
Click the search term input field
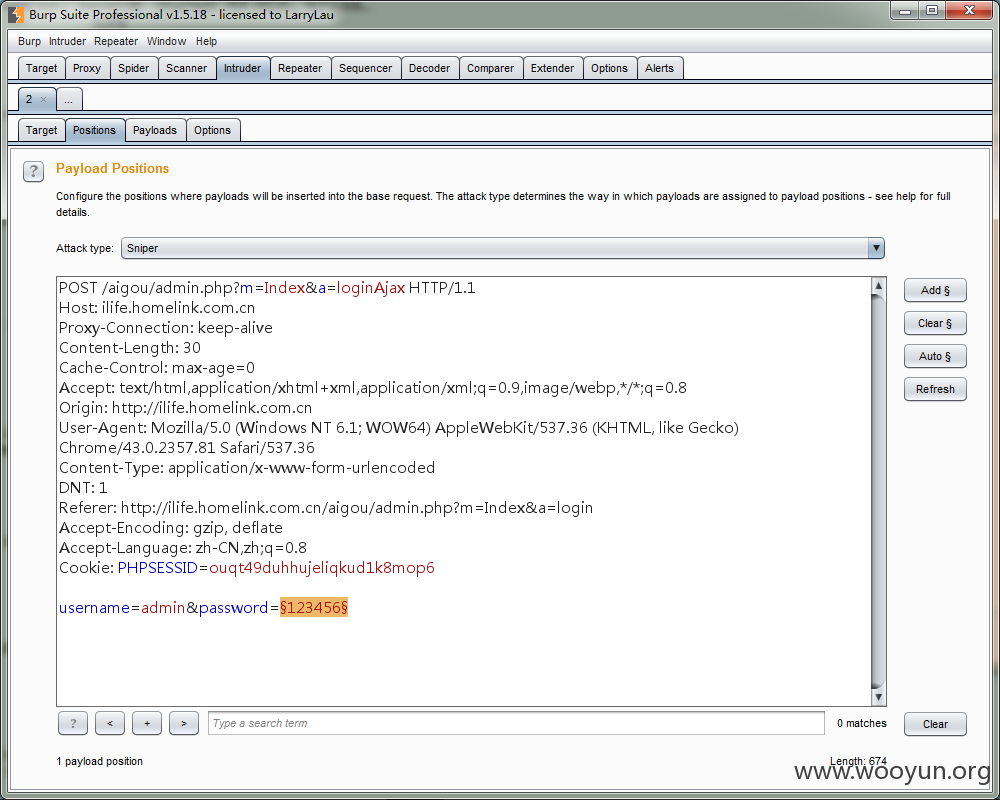(x=516, y=723)
